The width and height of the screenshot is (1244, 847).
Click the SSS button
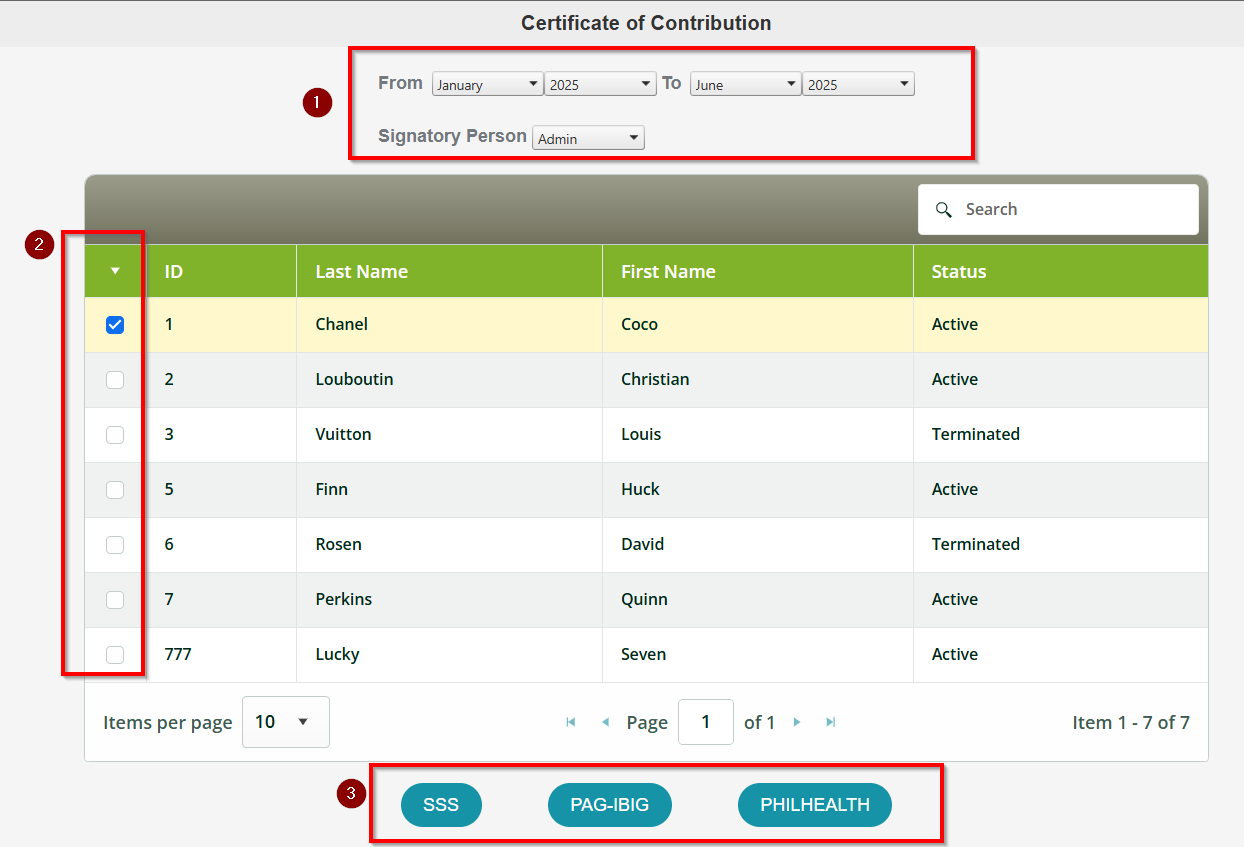[x=441, y=804]
